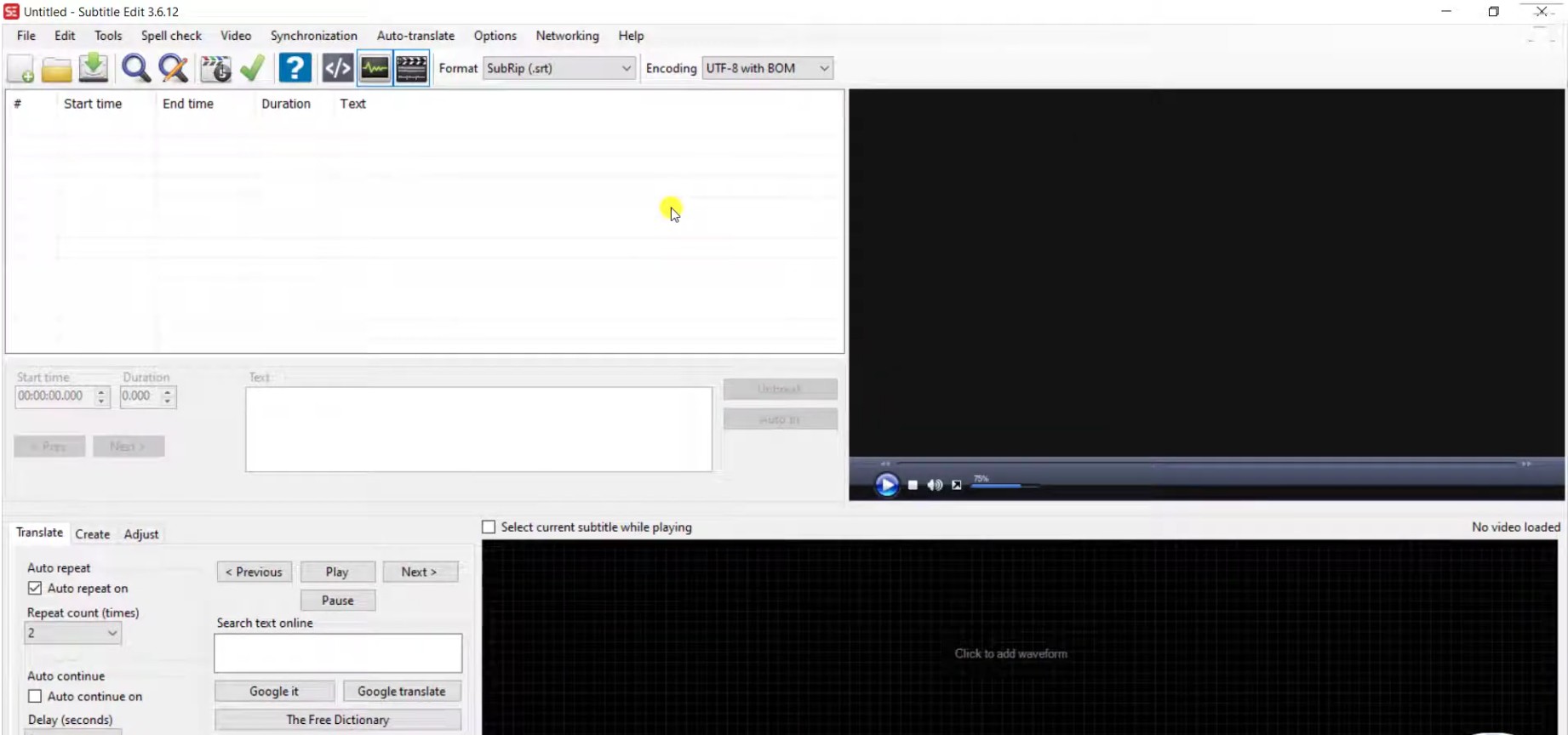Toggle source view code icon

tap(337, 68)
